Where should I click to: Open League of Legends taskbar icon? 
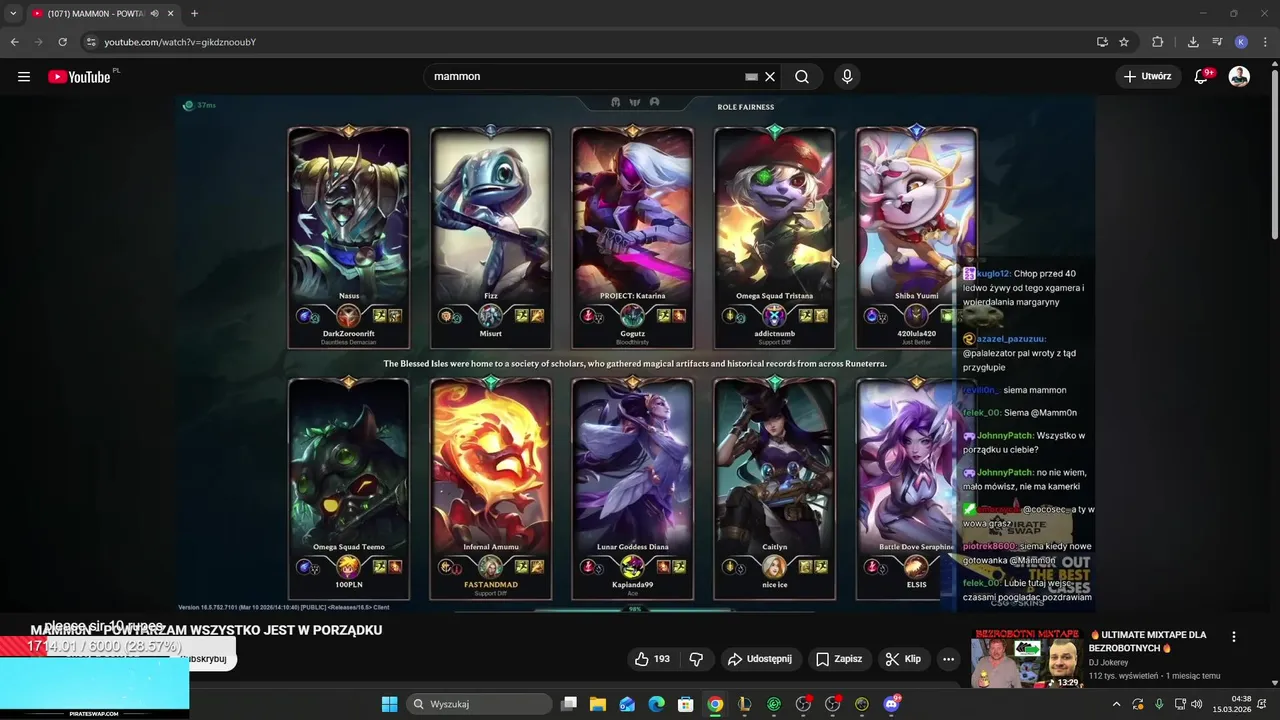745,704
